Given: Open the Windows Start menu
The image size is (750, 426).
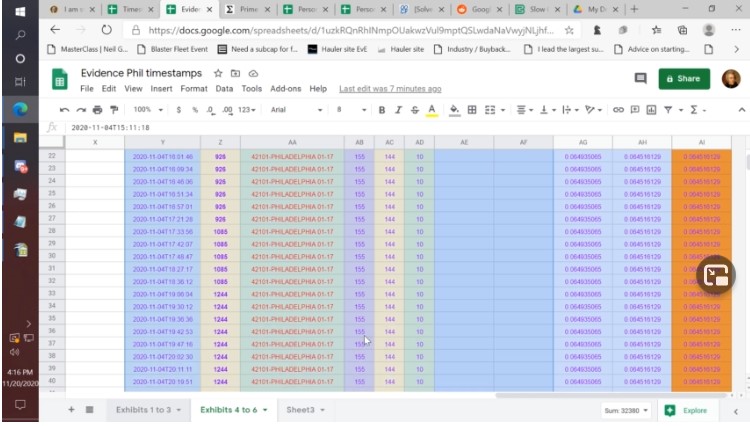Looking at the screenshot, I should (20, 11).
